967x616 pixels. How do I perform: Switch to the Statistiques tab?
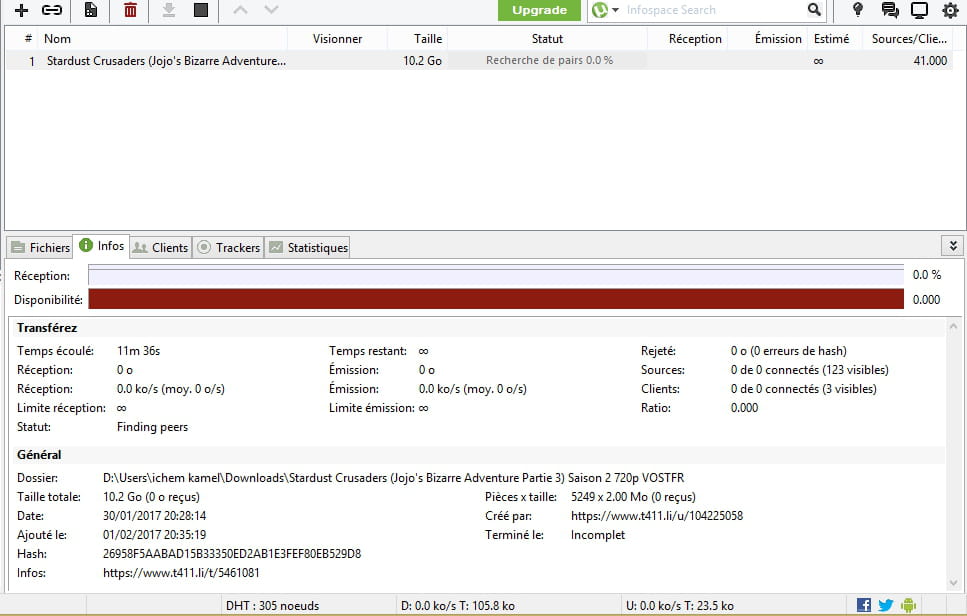coord(308,247)
